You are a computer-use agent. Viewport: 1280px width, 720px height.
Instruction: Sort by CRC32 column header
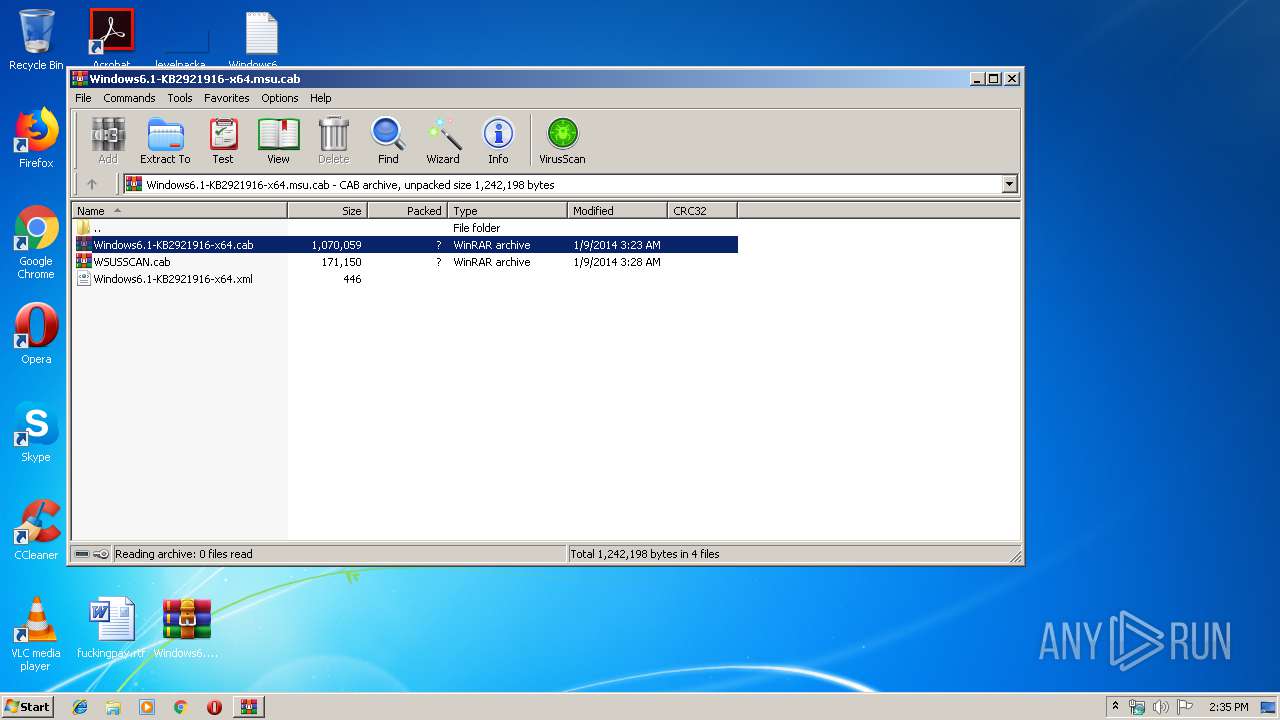(703, 210)
